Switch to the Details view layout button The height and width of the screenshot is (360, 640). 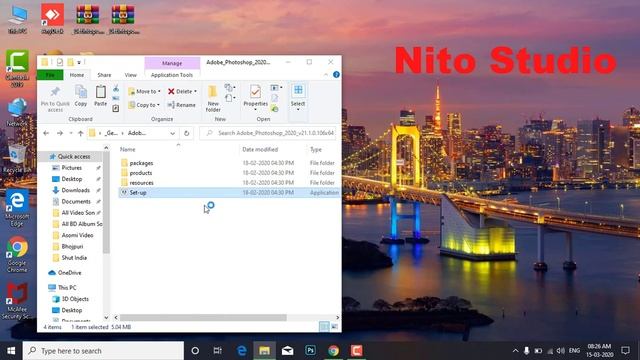(324, 327)
